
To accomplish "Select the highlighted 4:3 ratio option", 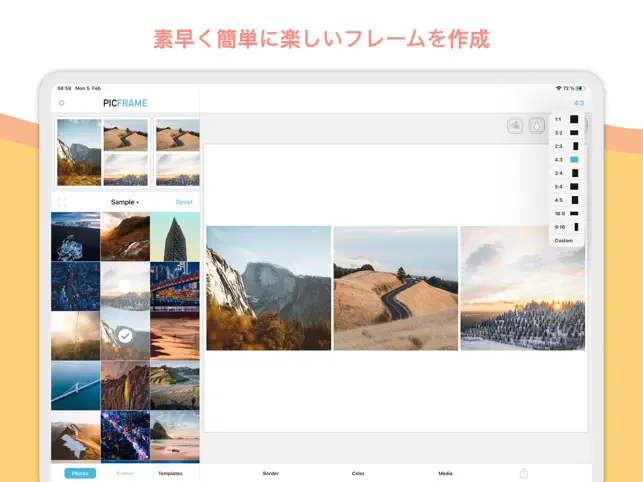I will pyautogui.click(x=566, y=160).
